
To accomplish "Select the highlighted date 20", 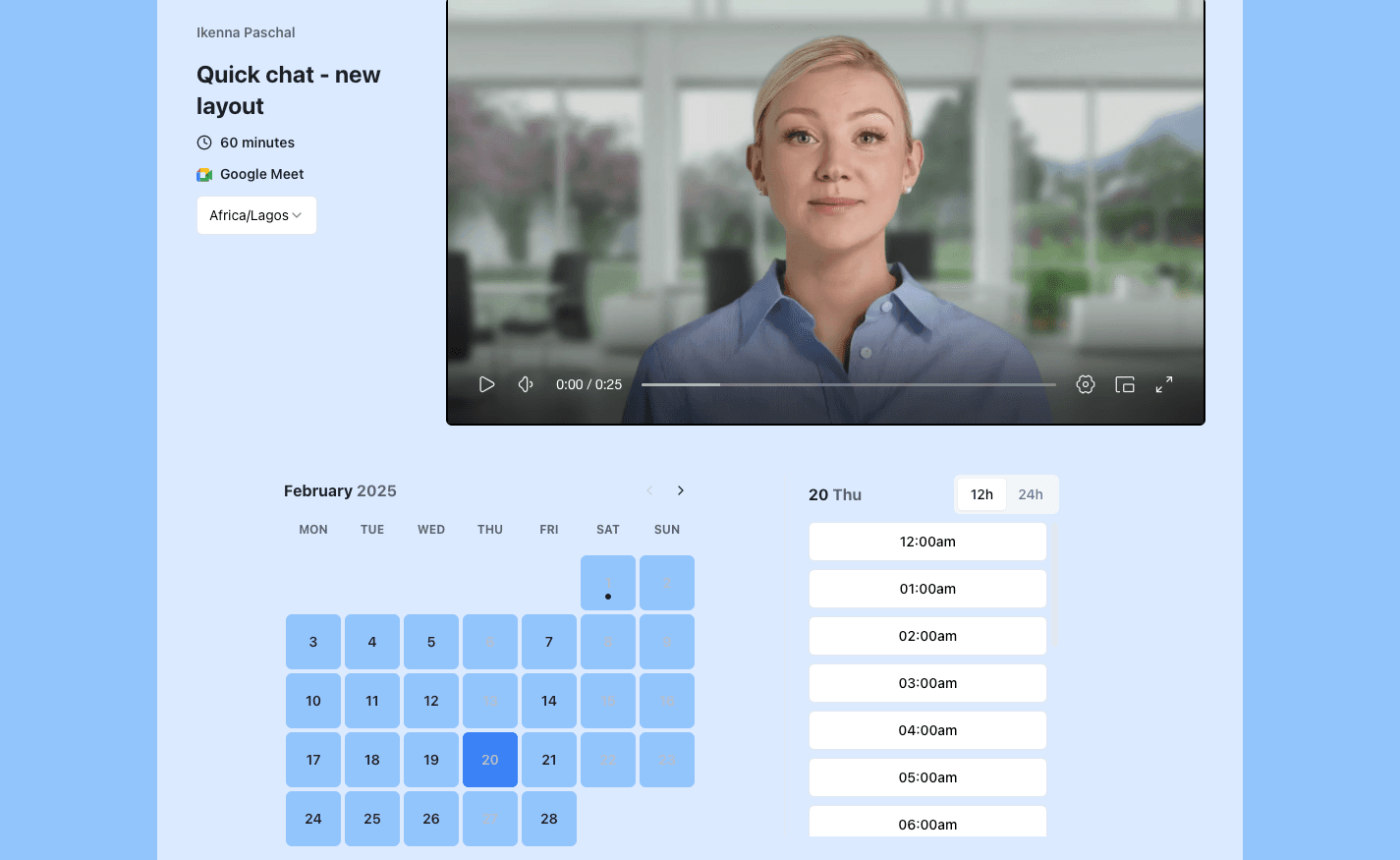I will (x=490, y=760).
